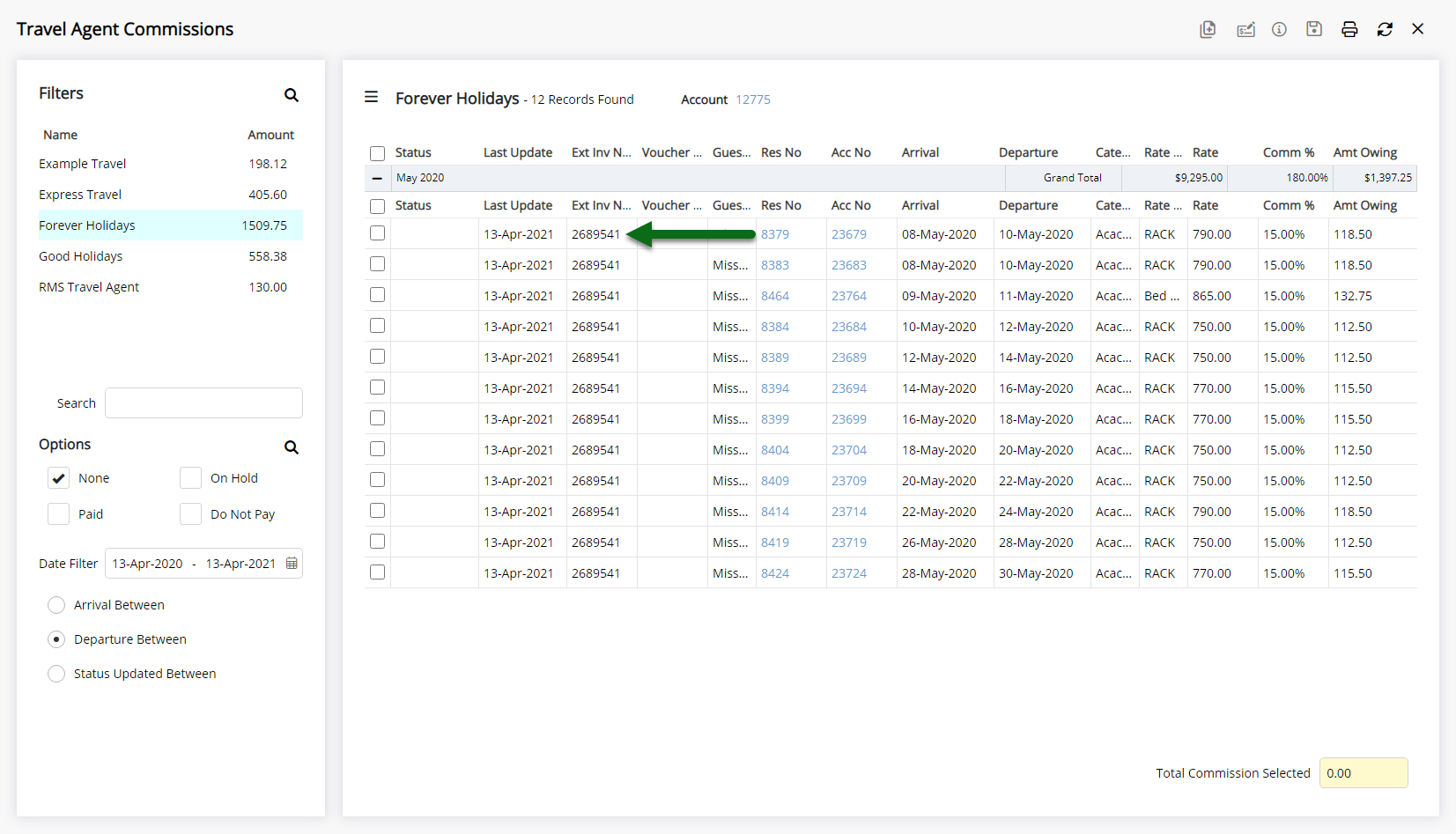This screenshot has height=834, width=1456.
Task: Open reservation number 8419 link
Action: coord(775,542)
